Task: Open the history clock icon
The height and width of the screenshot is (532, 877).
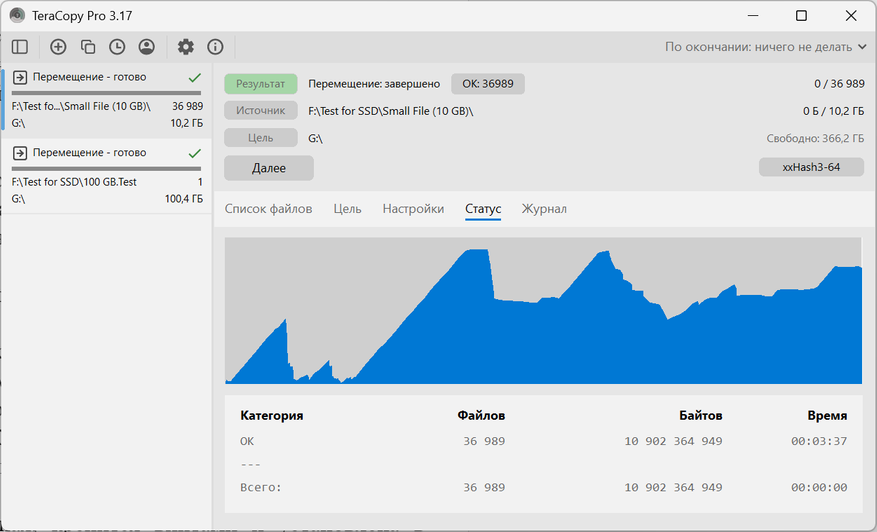Action: [117, 47]
